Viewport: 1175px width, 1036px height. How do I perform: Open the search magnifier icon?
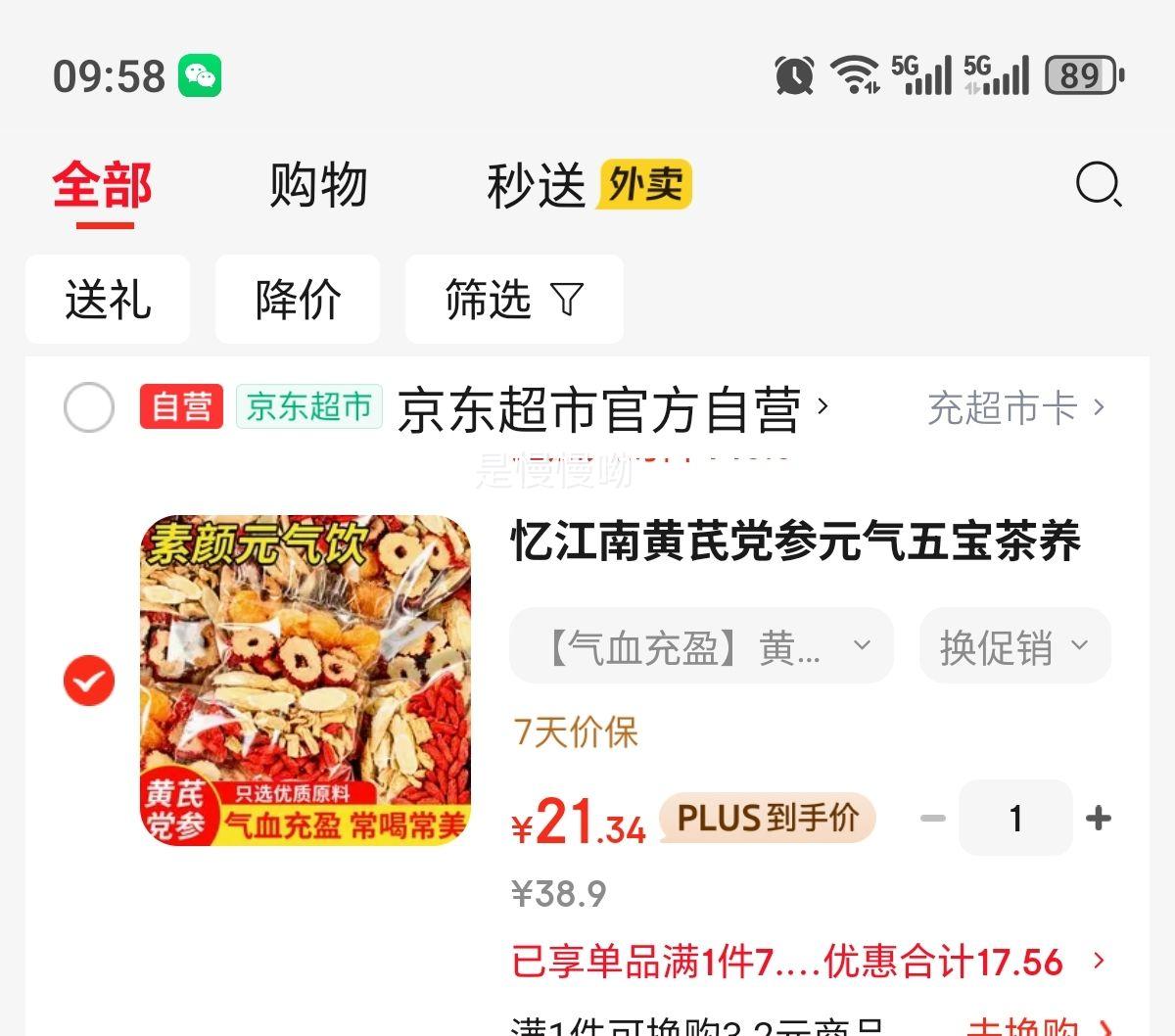point(1099,185)
